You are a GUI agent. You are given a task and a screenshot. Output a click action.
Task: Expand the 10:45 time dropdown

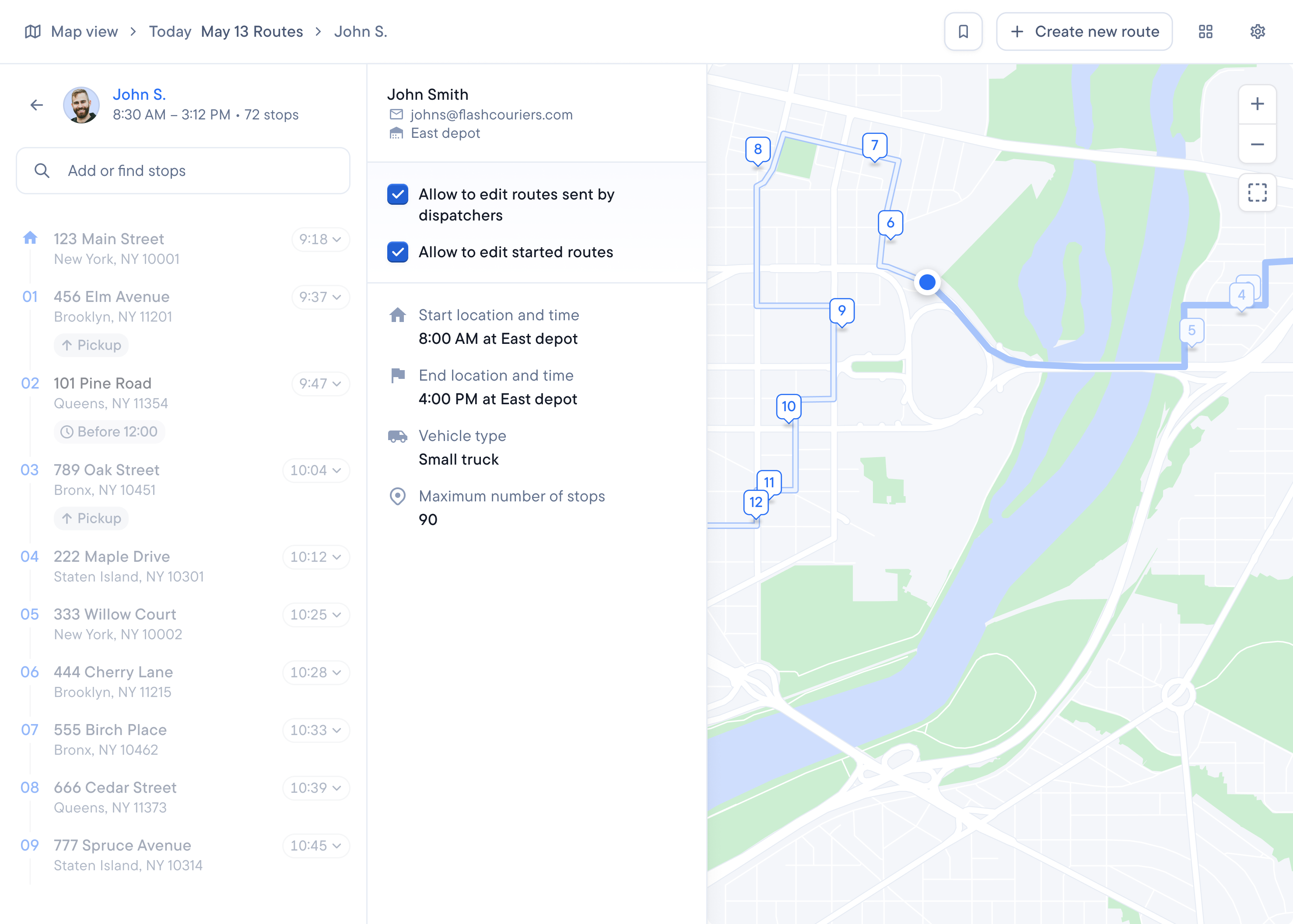point(316,846)
